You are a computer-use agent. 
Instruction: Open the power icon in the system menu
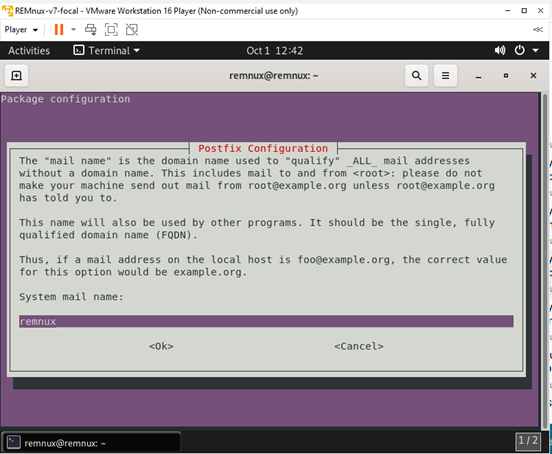pyautogui.click(x=520, y=50)
